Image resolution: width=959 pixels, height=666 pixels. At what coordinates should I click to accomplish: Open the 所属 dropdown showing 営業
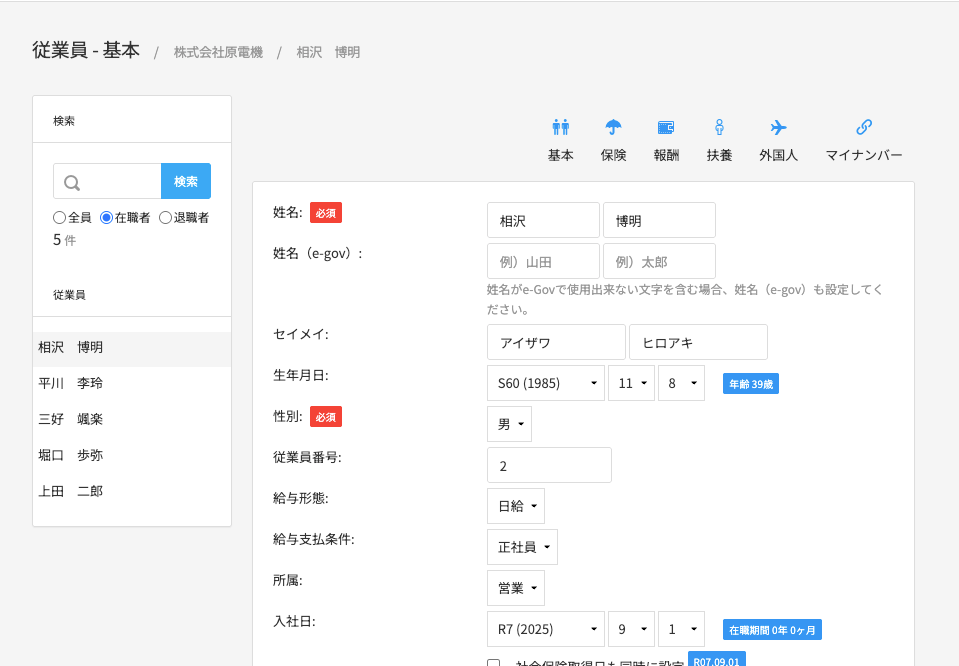point(516,588)
